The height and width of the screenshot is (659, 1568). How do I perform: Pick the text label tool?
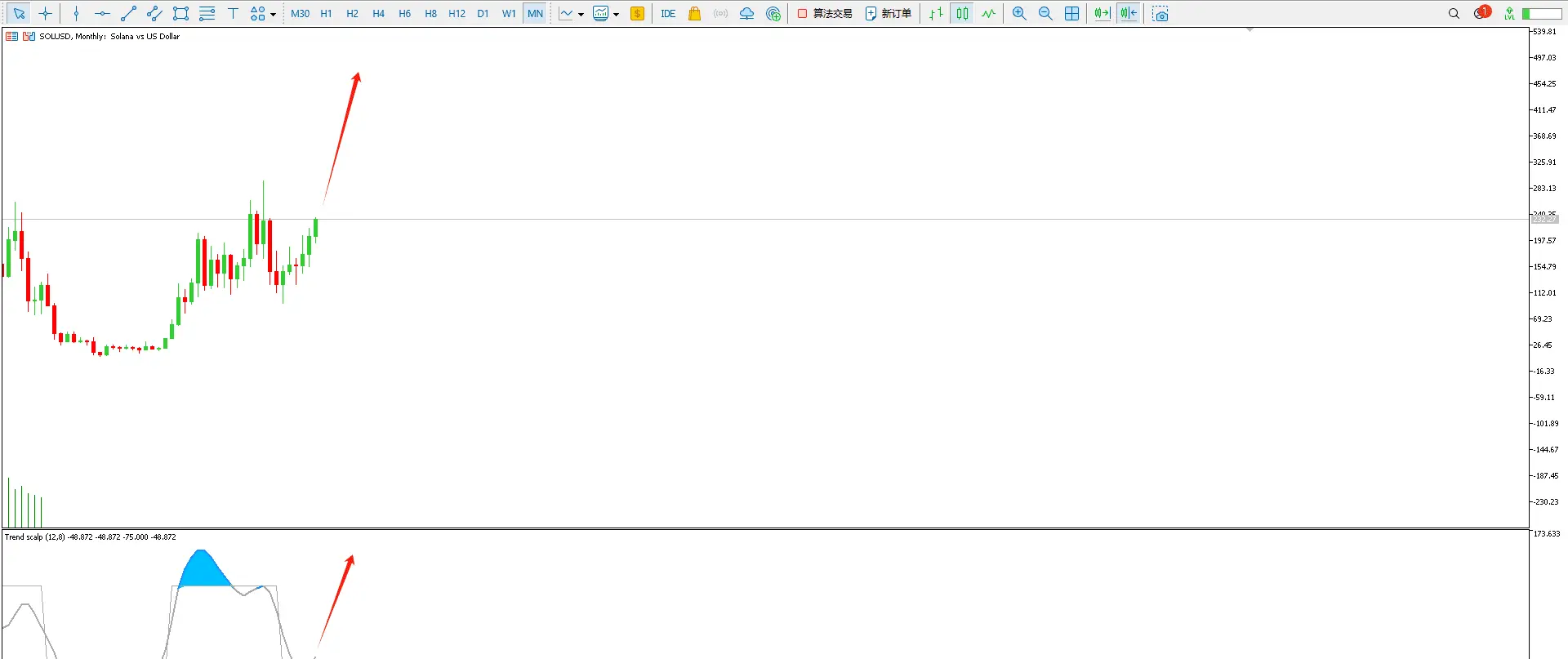click(x=233, y=13)
